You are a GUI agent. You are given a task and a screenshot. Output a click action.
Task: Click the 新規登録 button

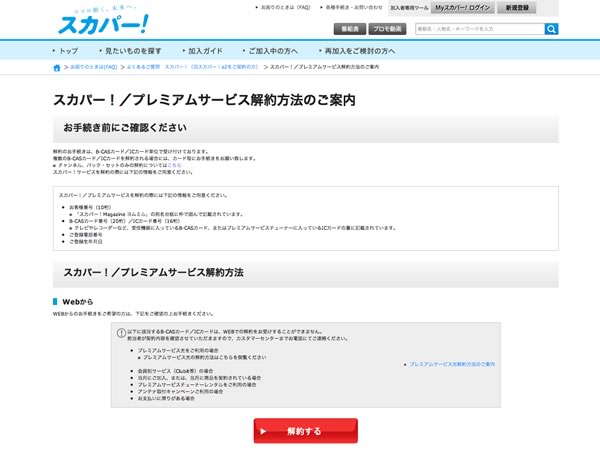click(517, 8)
